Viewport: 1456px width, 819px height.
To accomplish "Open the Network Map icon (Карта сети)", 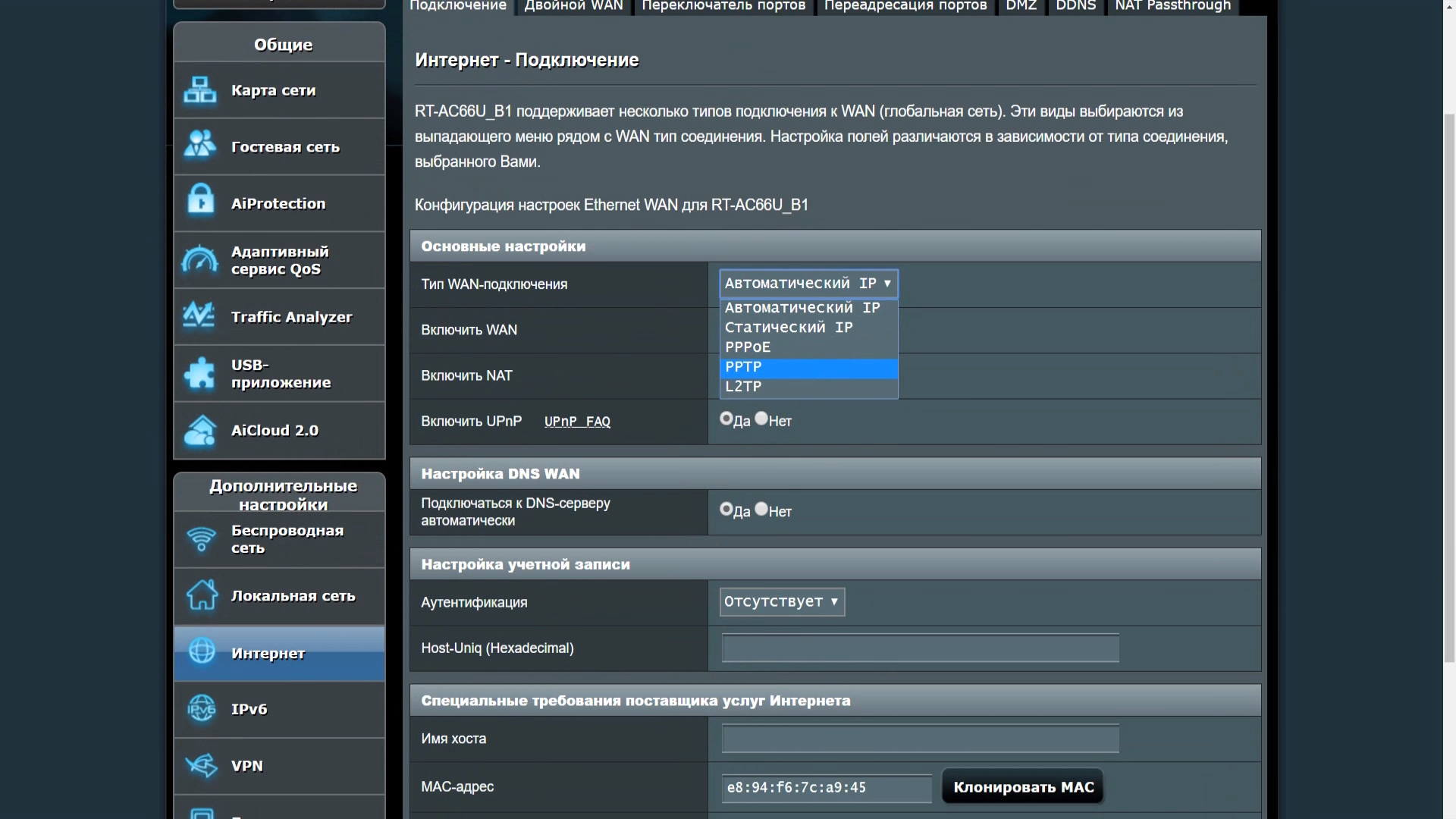I will pos(200,90).
